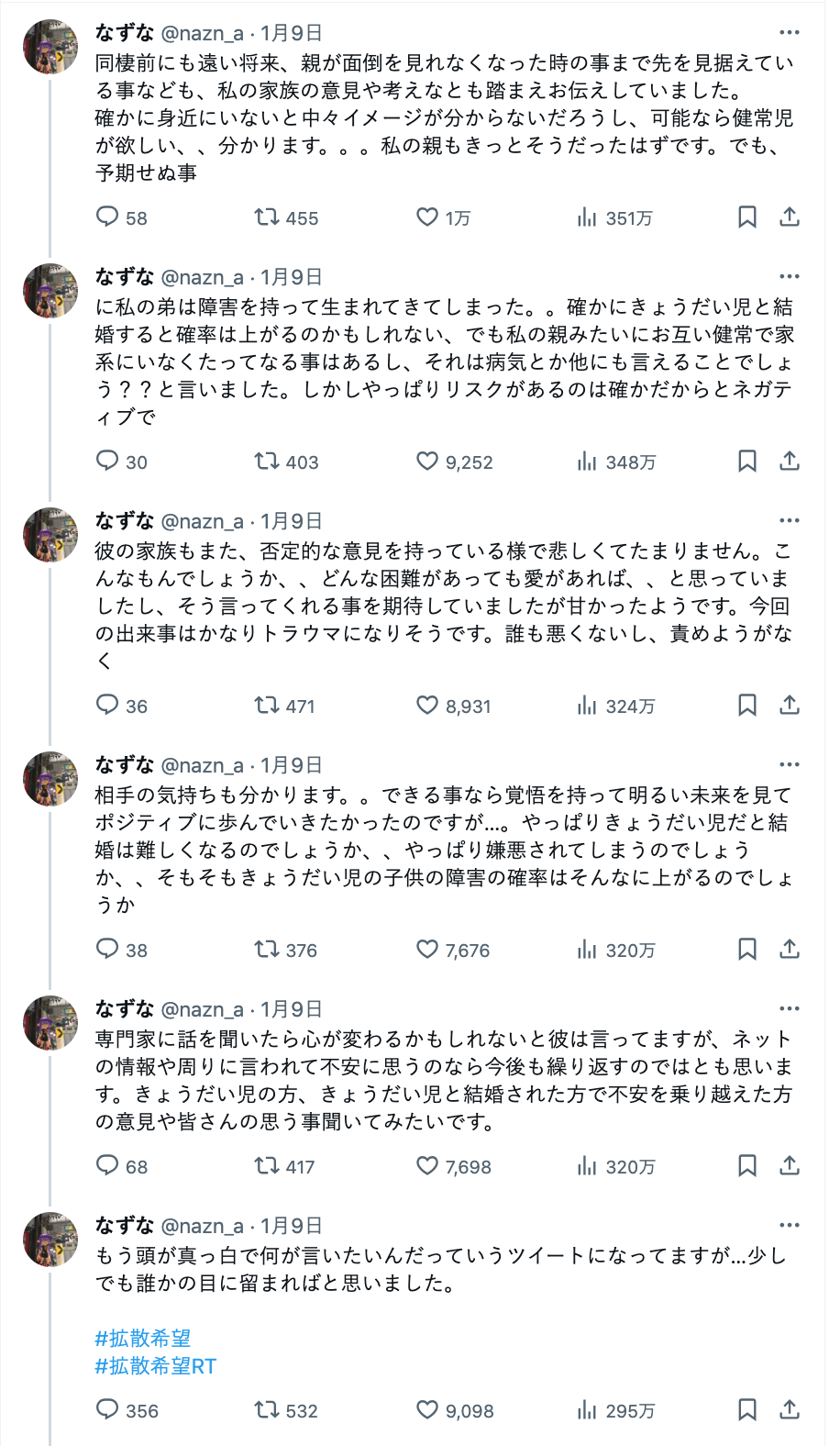This screenshot has height=1446, width=840.
Task: Click the retweet icon showing 455
Action: tap(266, 217)
